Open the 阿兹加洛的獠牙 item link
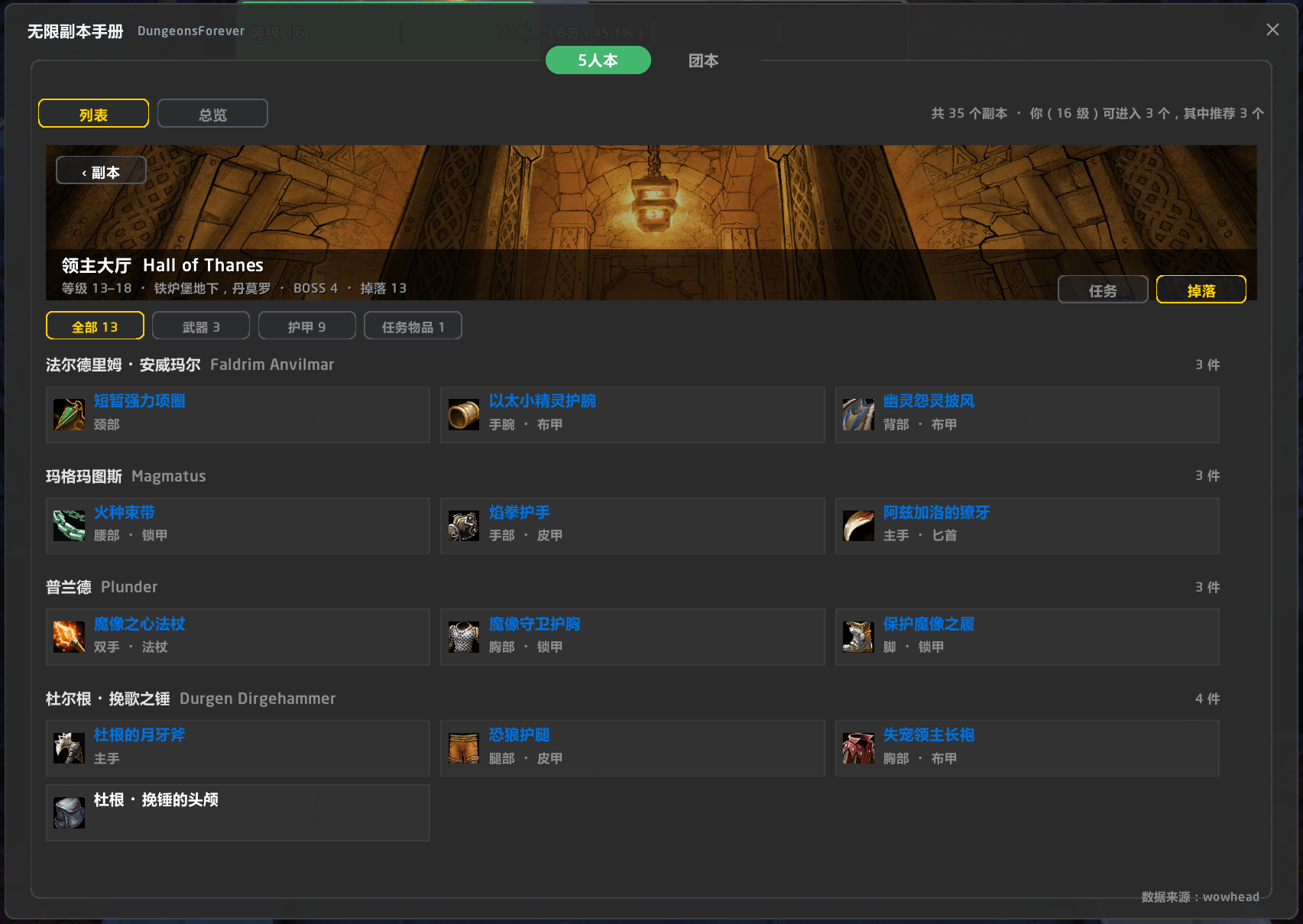The image size is (1303, 924). [x=937, y=513]
